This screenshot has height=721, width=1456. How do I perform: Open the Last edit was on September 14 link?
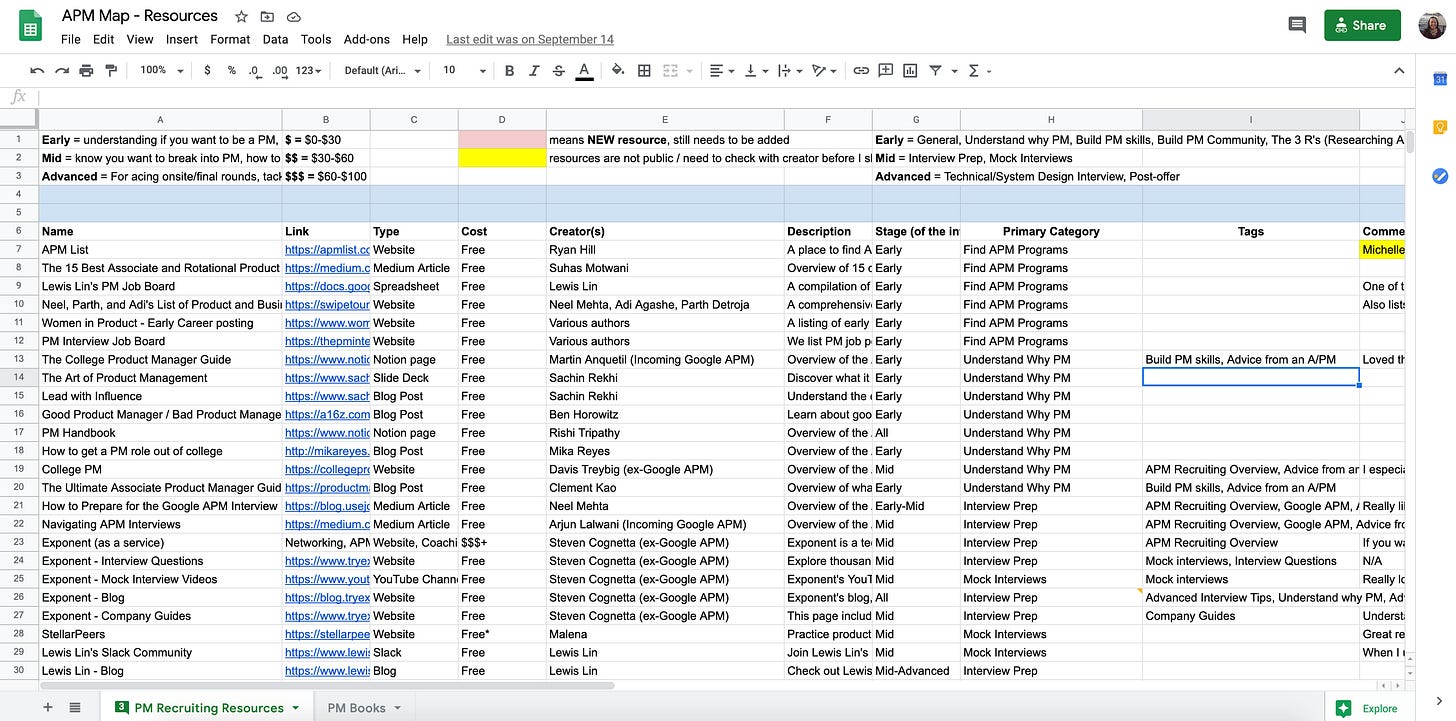530,40
